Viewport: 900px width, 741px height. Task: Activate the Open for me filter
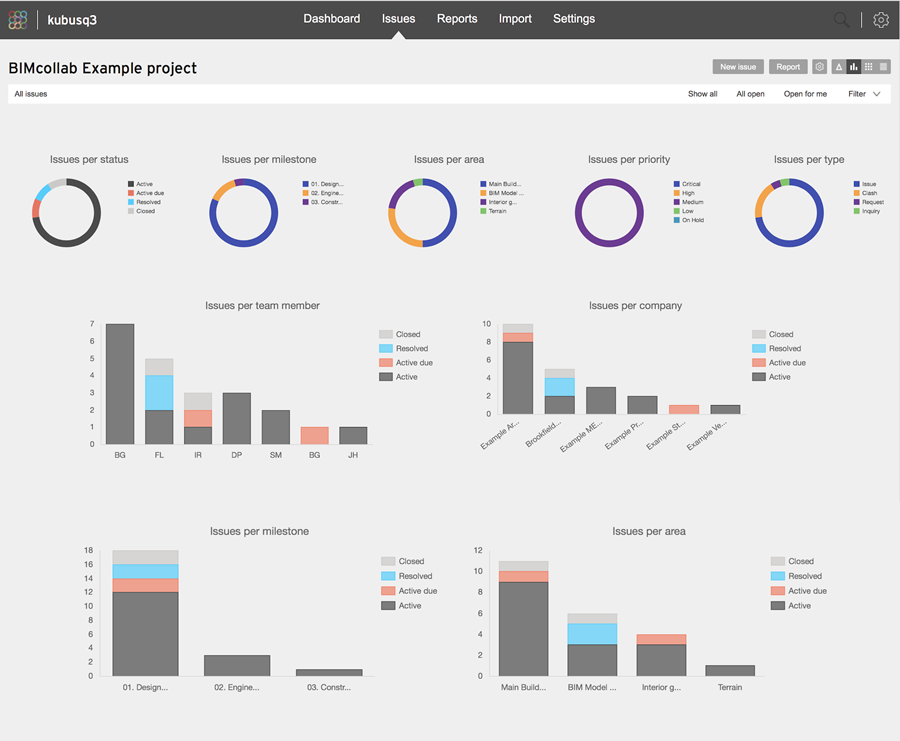coord(805,93)
